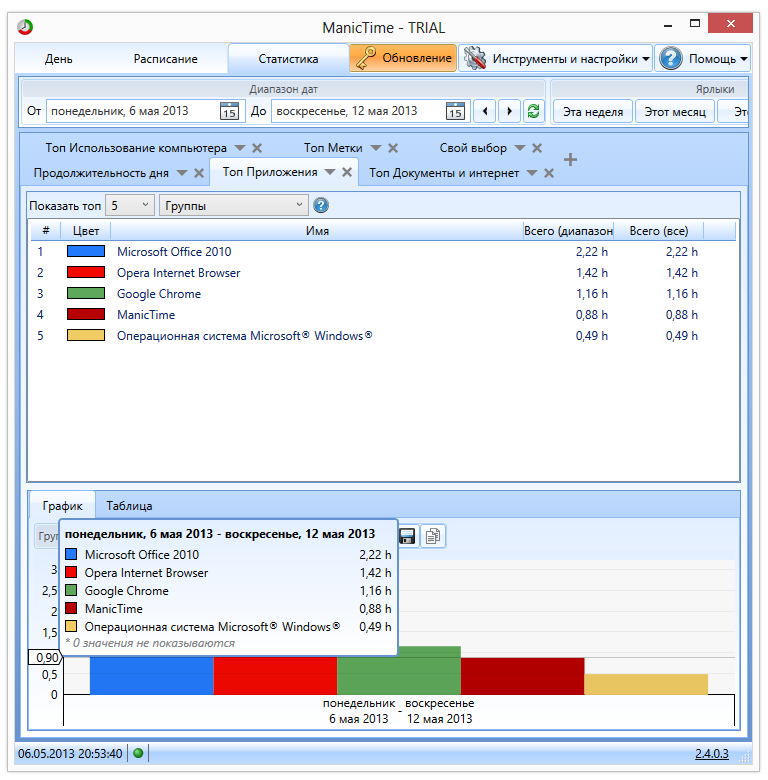Click the blue help icon beside Группы

[x=321, y=205]
